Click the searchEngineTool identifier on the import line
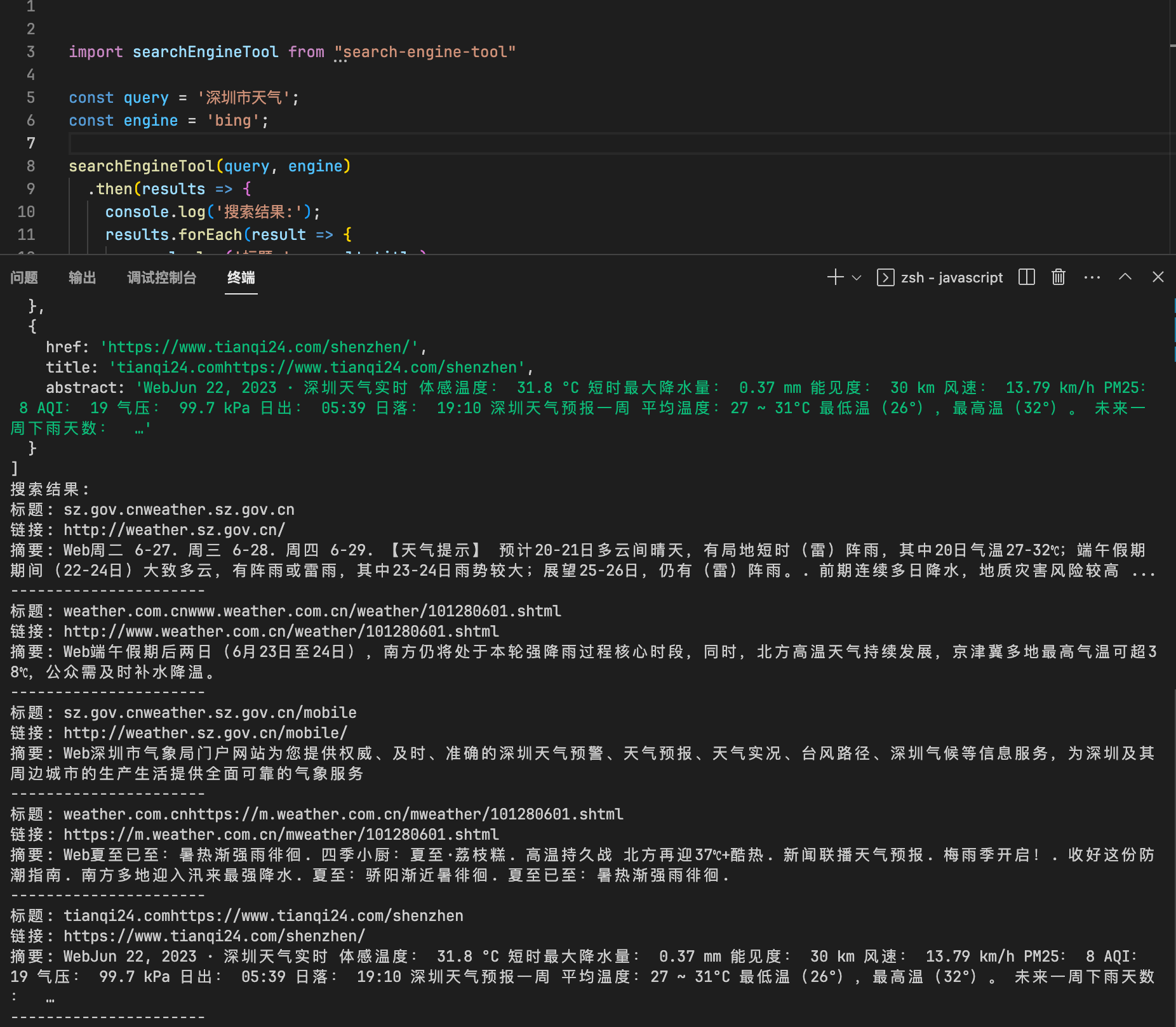Image resolution: width=1176 pixels, height=1027 pixels. pos(206,52)
